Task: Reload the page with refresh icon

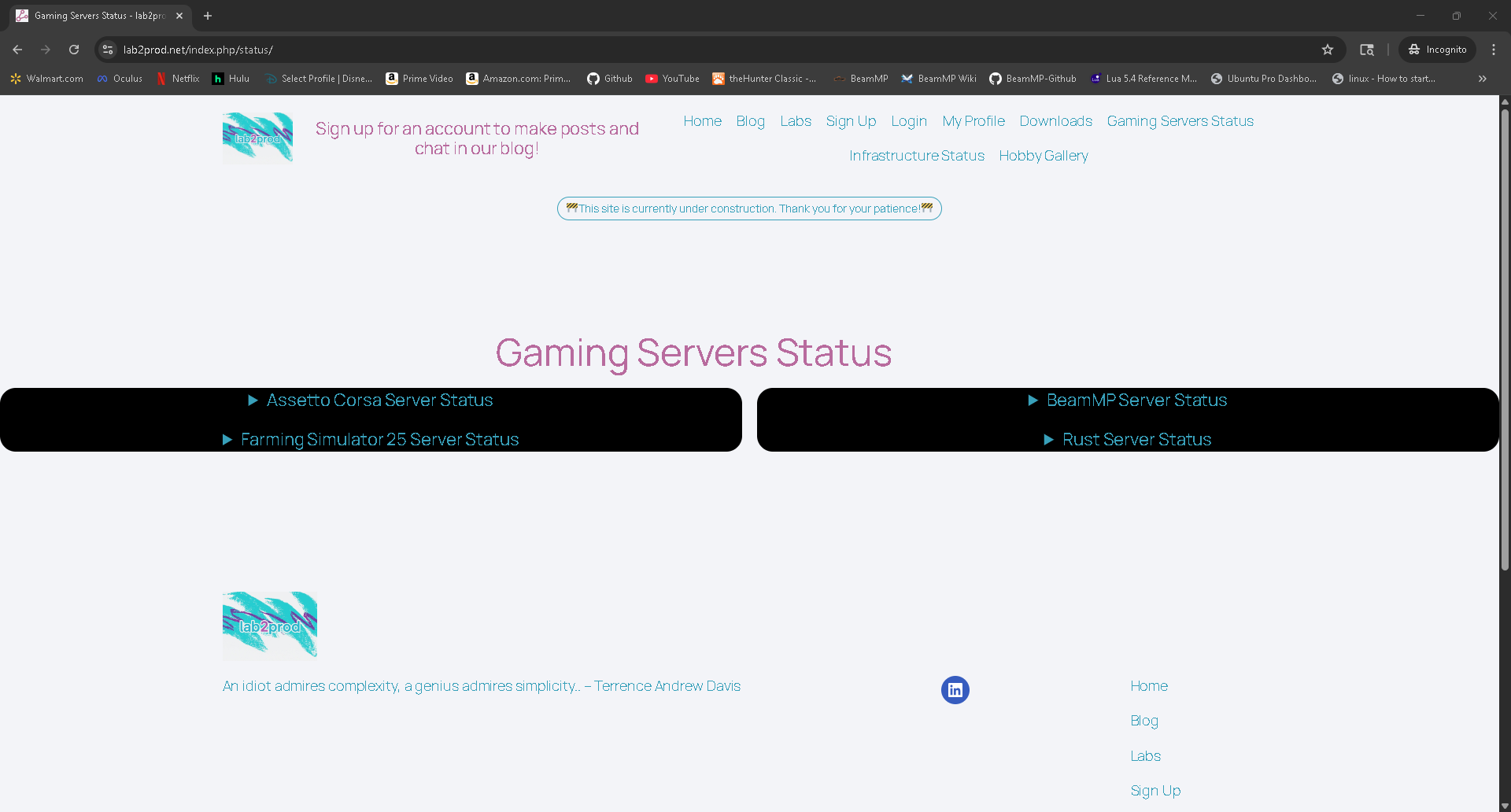Action: pos(74,50)
